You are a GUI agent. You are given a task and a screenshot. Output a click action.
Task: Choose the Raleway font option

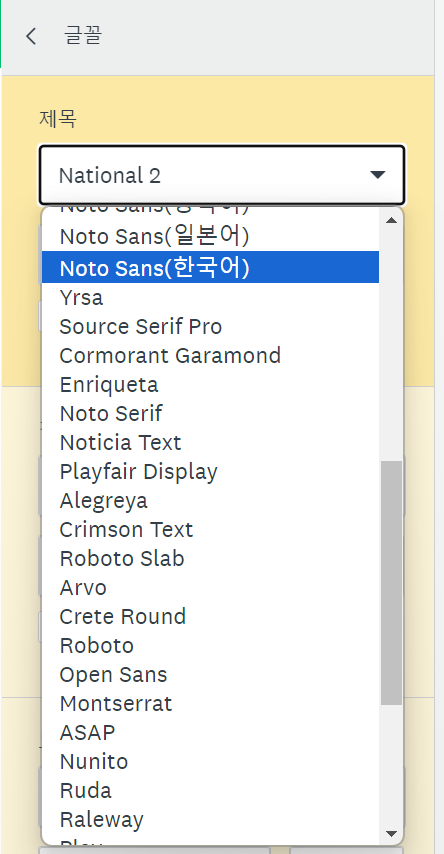(210, 819)
